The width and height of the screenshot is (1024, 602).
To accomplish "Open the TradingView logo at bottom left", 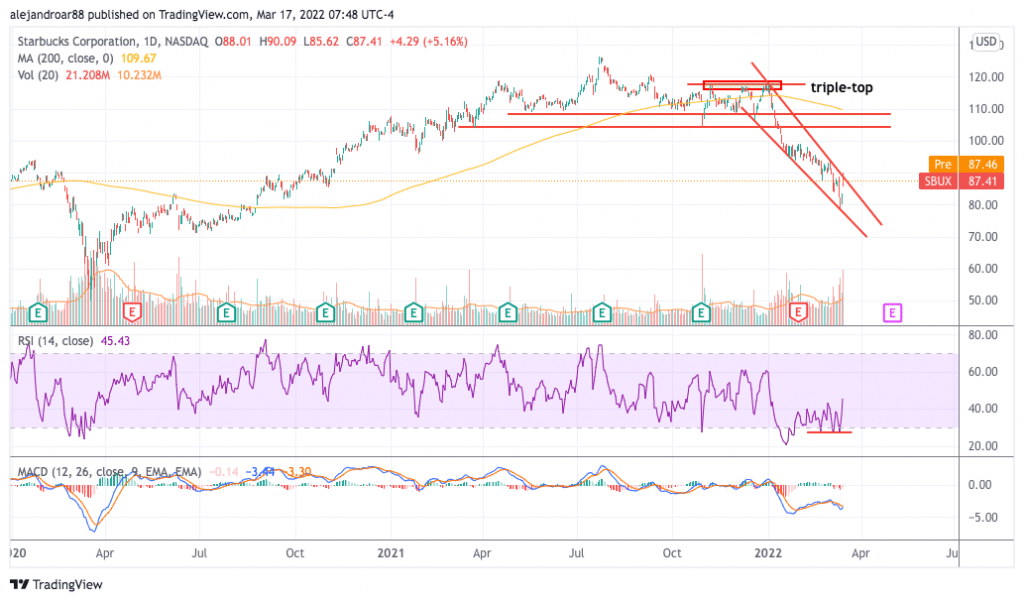I will point(57,584).
